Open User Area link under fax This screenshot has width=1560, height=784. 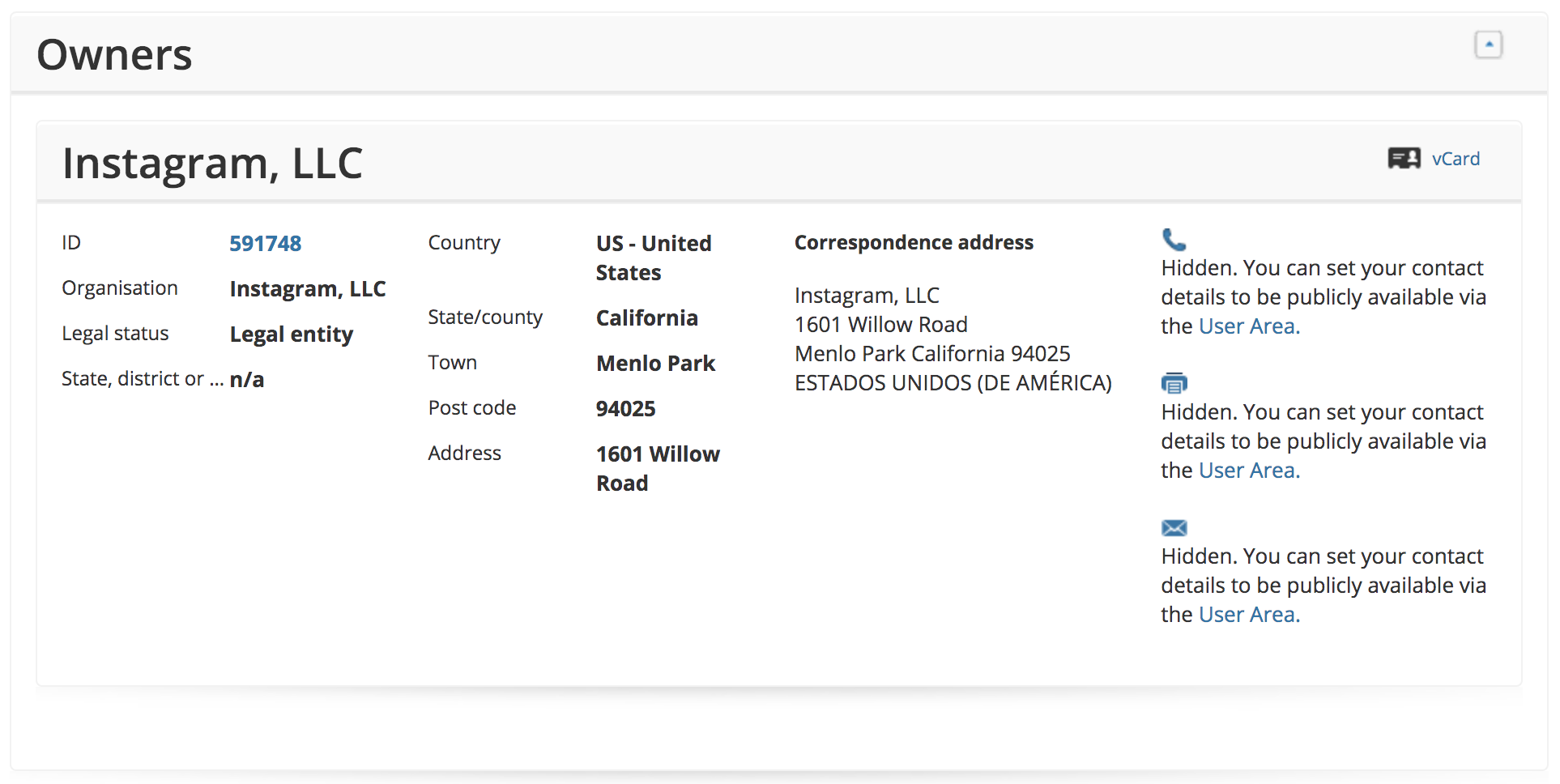point(1249,471)
